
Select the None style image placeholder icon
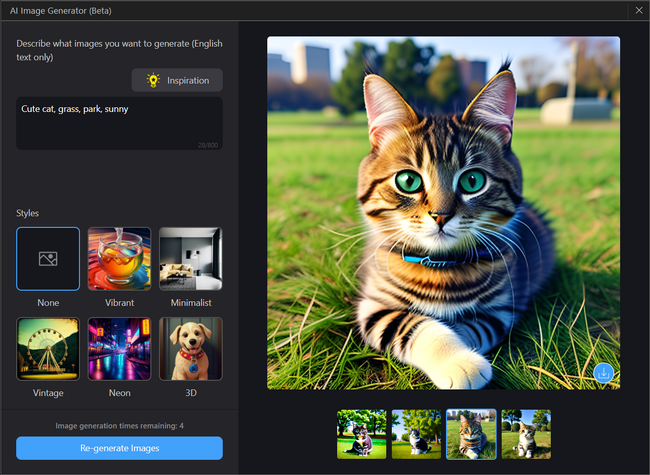(x=48, y=258)
